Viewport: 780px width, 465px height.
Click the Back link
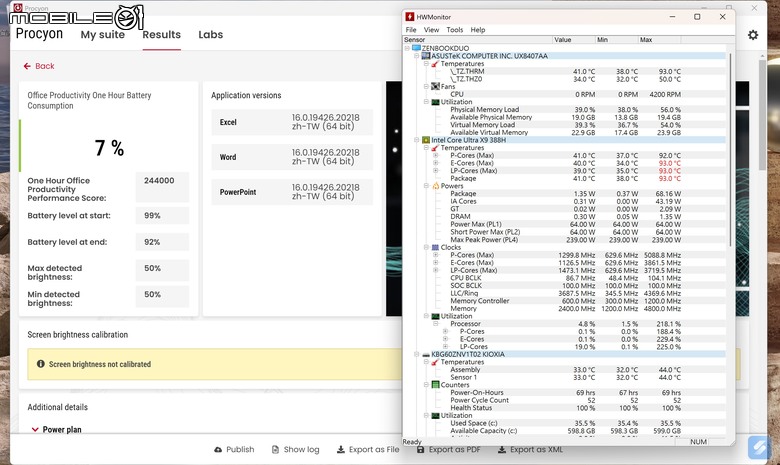click(x=39, y=66)
